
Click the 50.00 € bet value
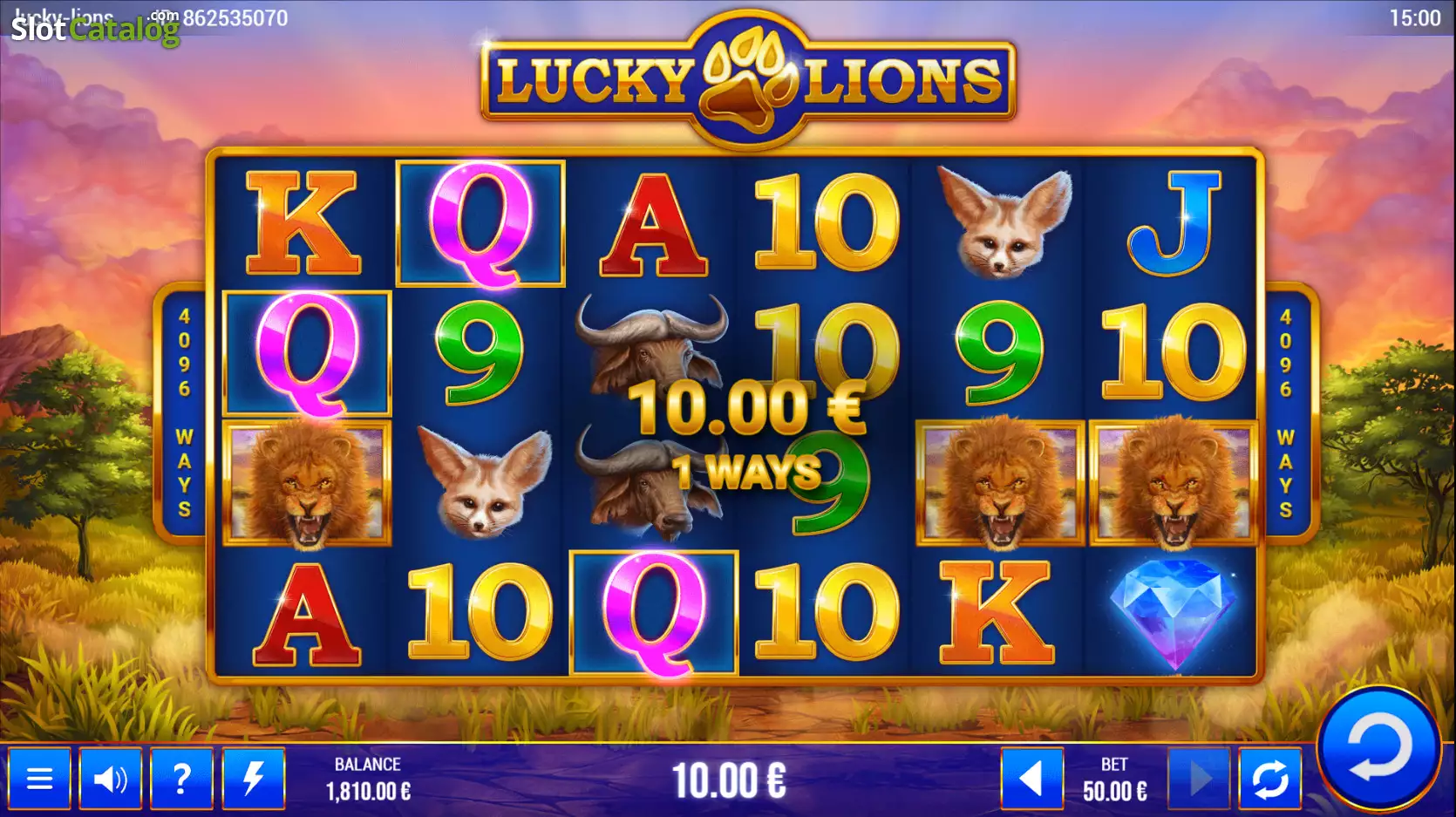(1114, 791)
